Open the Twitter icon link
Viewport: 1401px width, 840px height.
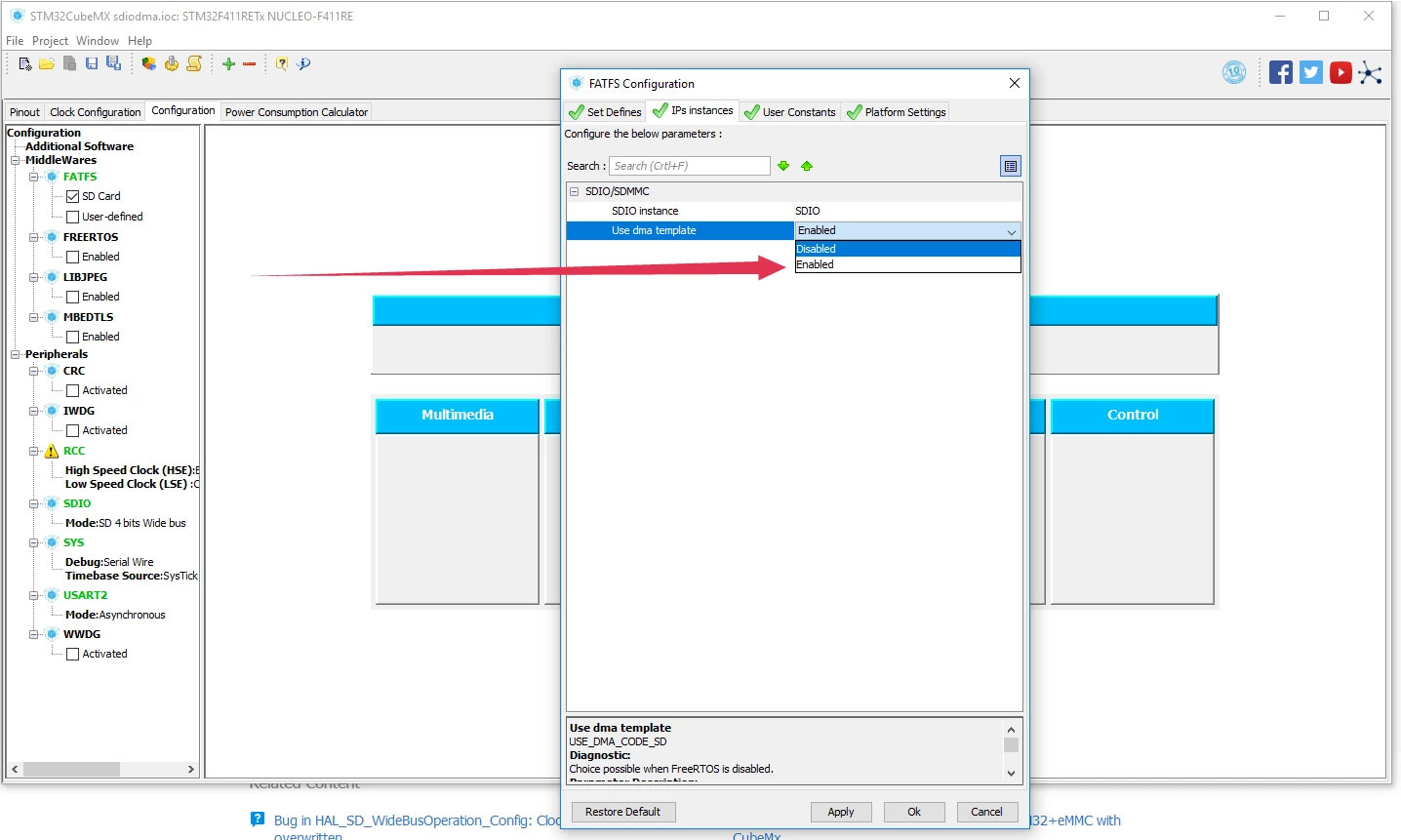pyautogui.click(x=1311, y=72)
